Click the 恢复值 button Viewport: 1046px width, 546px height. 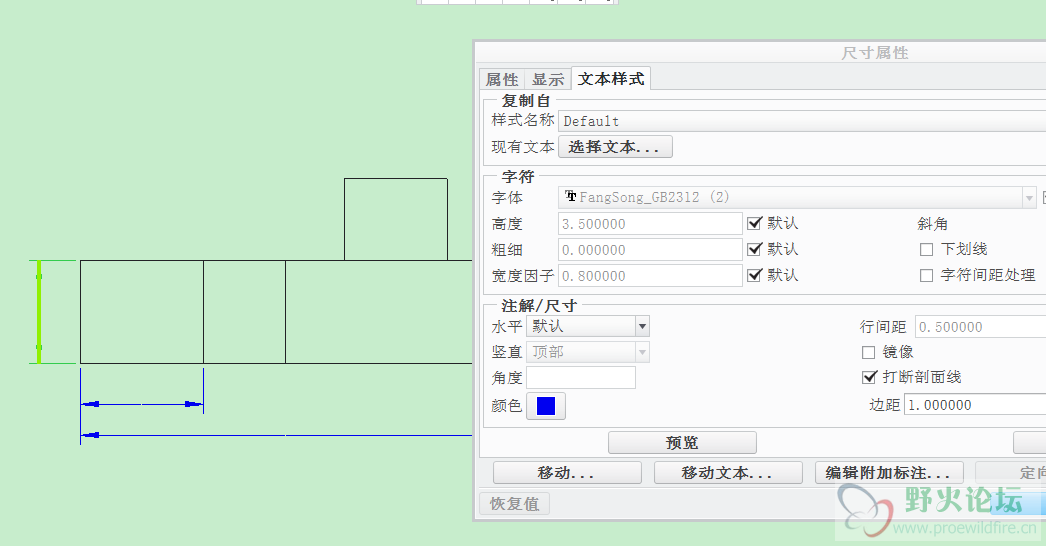coord(514,503)
